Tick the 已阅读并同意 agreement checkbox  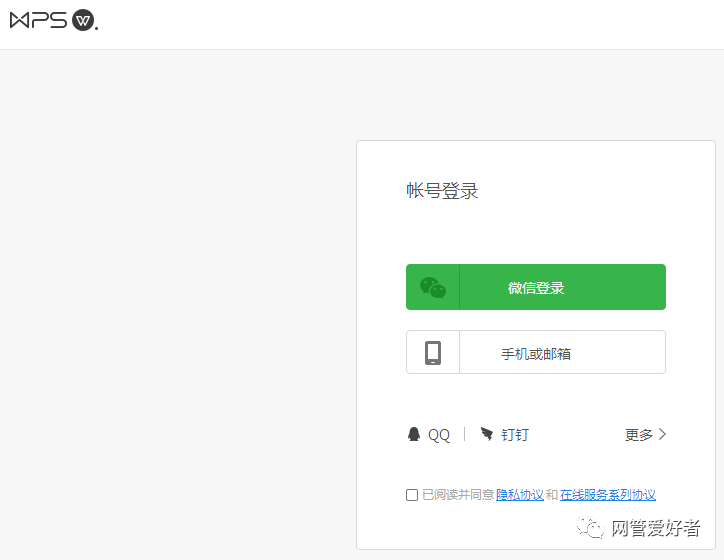412,495
